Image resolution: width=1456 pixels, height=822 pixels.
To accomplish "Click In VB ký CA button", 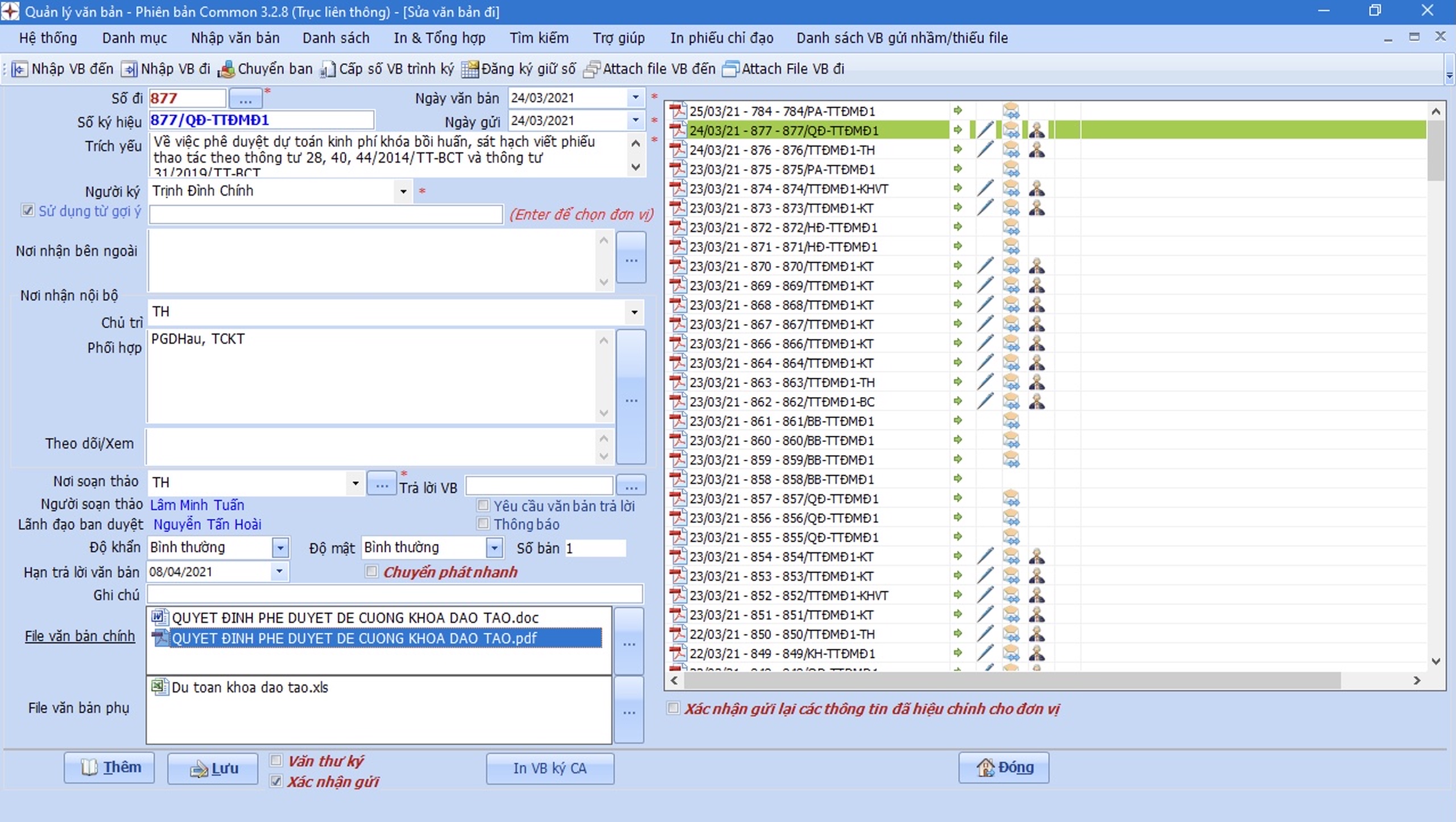I will 549,769.
